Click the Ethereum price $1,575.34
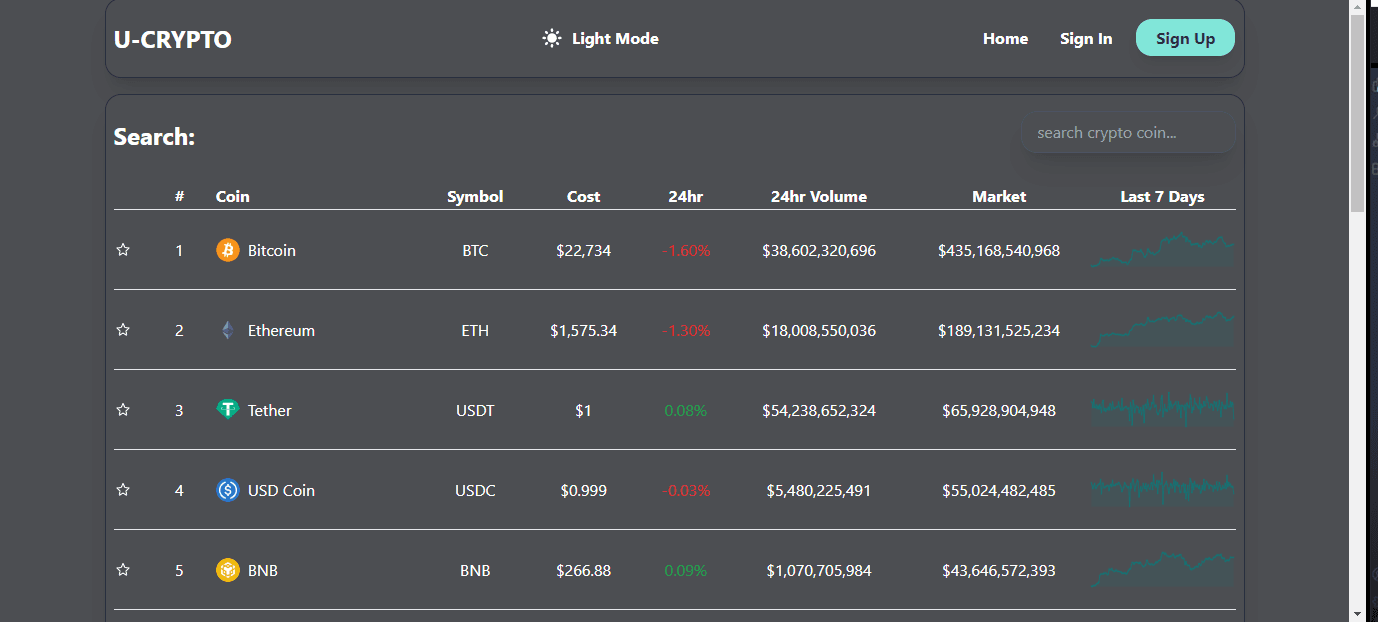This screenshot has width=1378, height=622. click(x=583, y=330)
